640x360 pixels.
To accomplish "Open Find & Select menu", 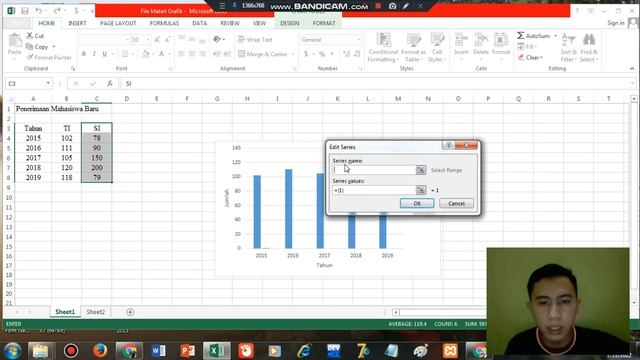I will (x=589, y=48).
